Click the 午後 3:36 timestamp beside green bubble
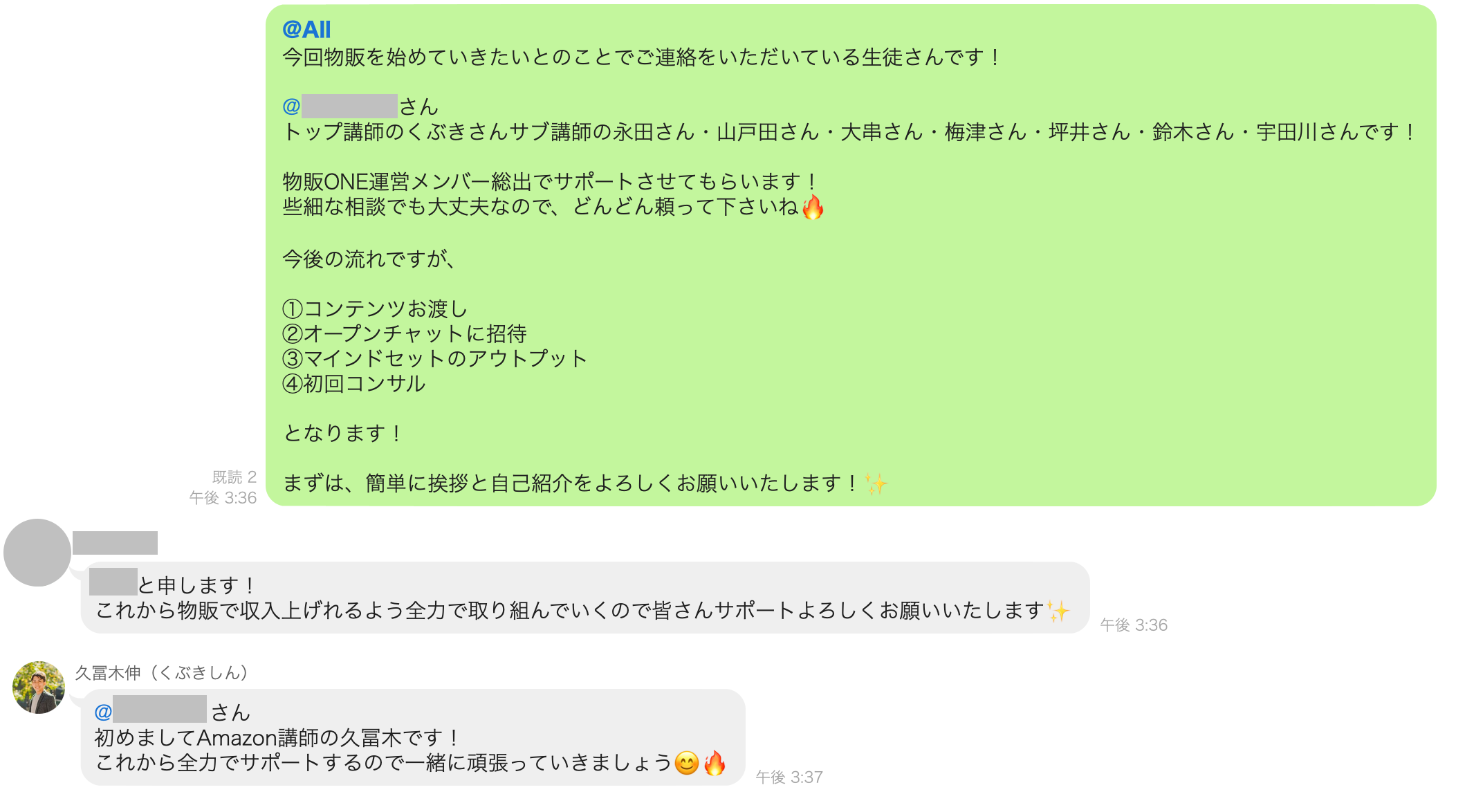Screen dimensions: 1465x812 (x=223, y=498)
